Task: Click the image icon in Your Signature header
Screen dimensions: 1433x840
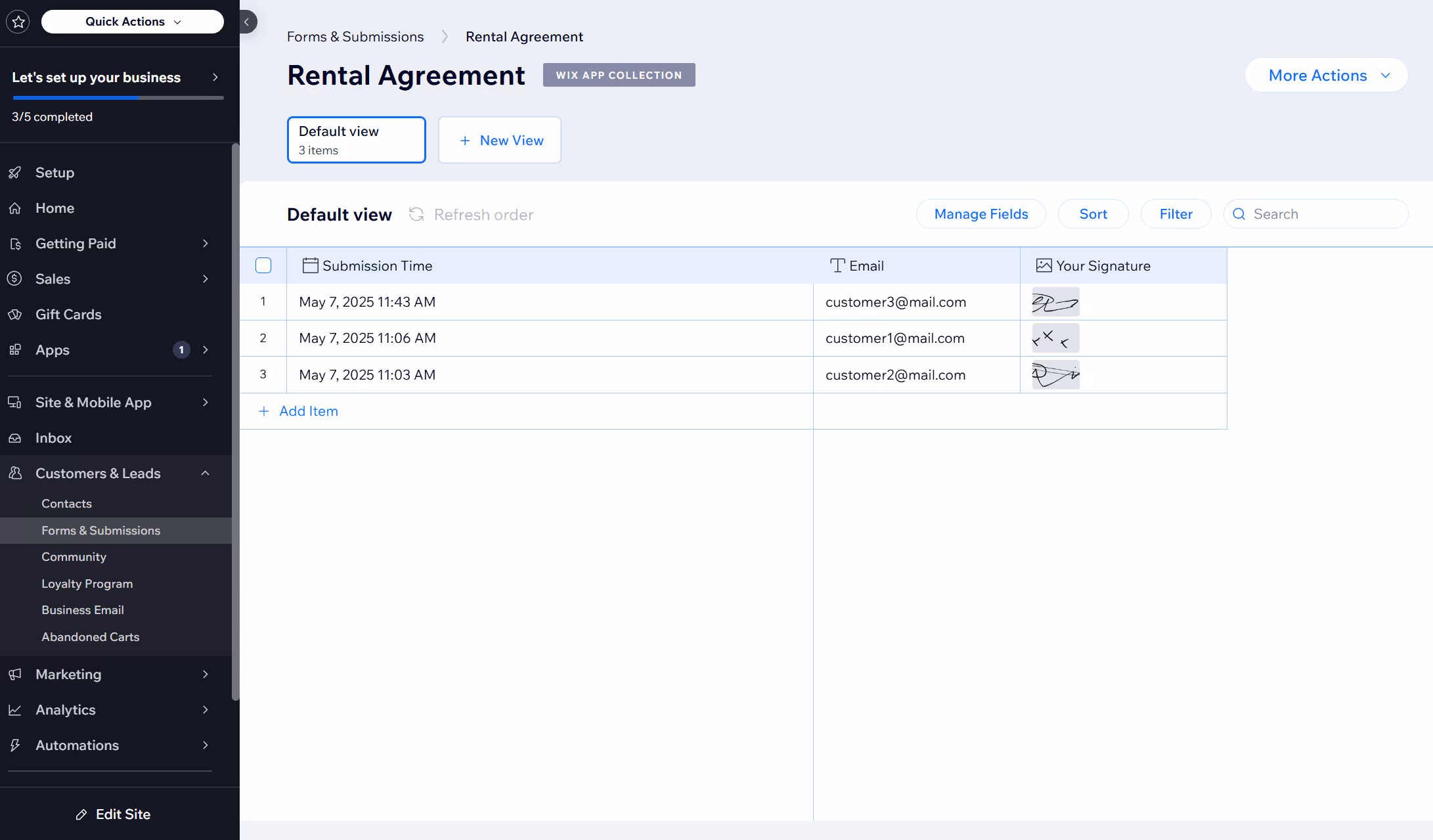Action: (1044, 265)
